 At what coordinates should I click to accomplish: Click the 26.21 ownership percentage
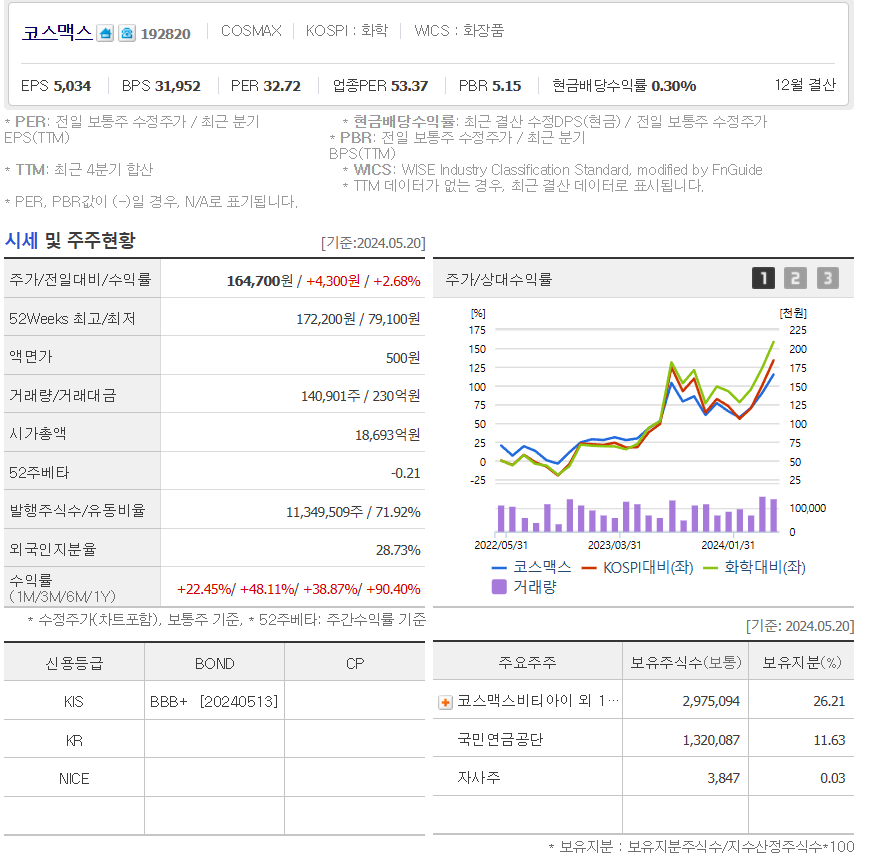click(x=829, y=702)
